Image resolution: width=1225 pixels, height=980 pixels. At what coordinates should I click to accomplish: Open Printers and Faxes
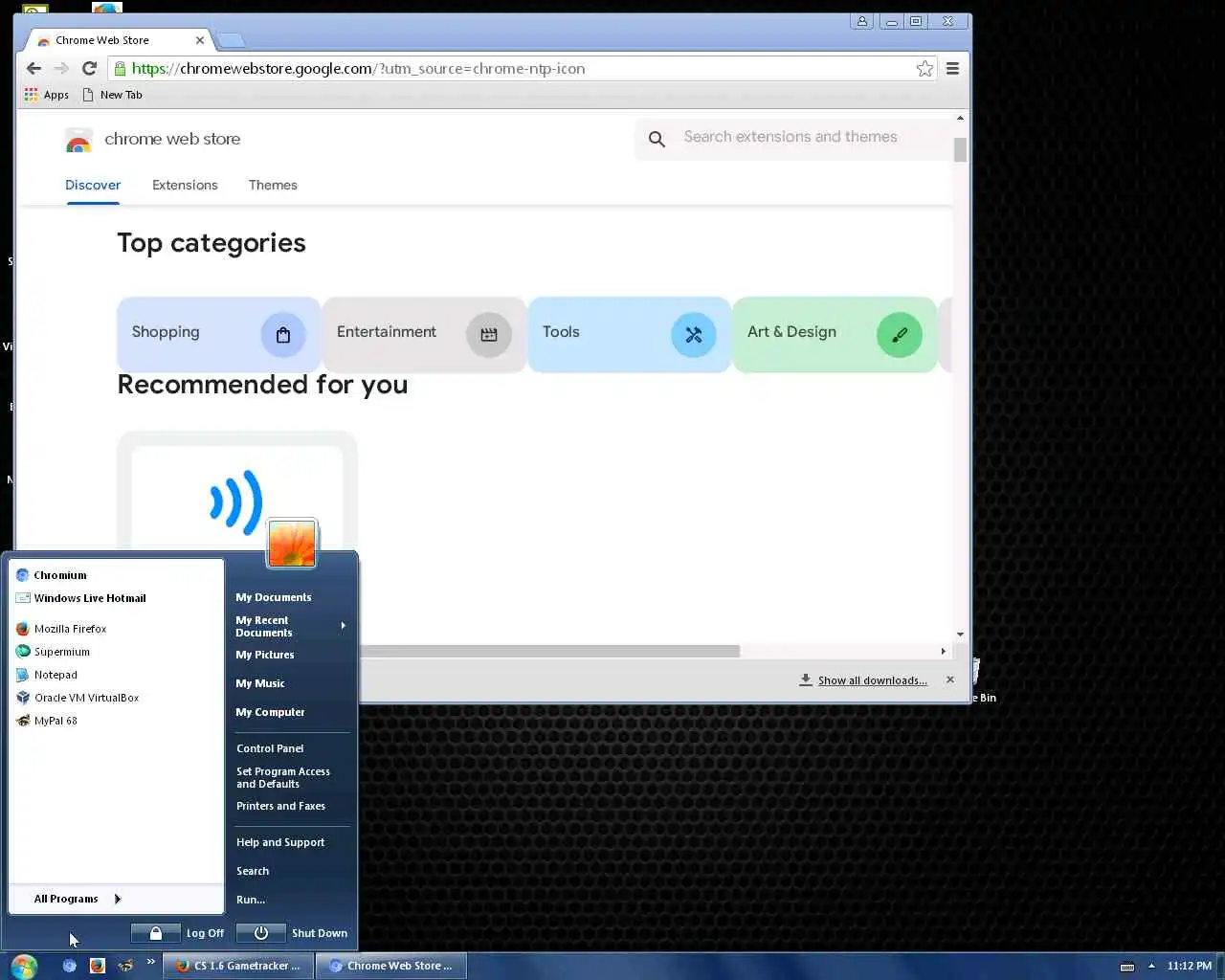click(x=280, y=806)
